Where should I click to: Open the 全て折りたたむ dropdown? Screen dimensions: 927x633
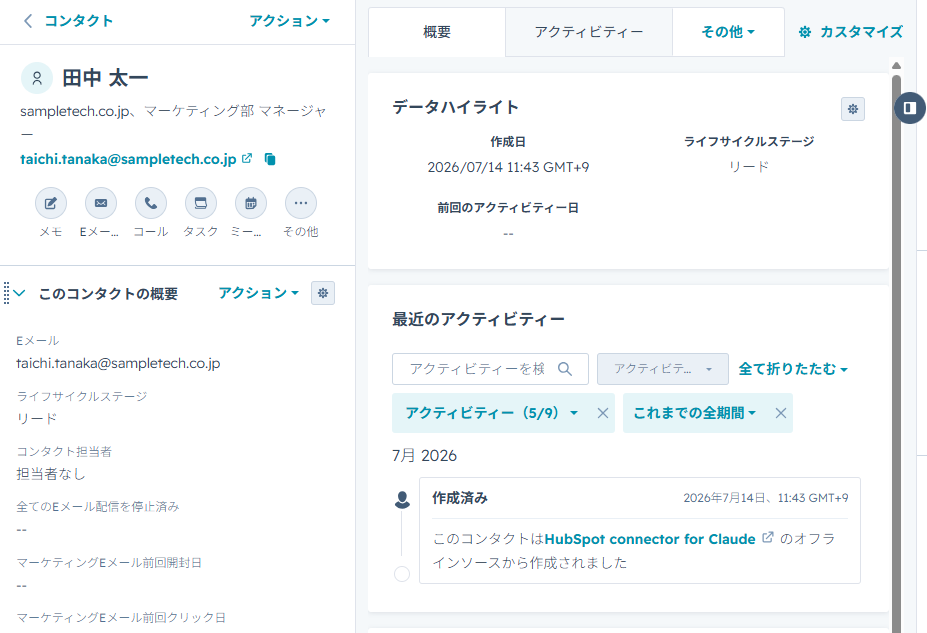[793, 369]
